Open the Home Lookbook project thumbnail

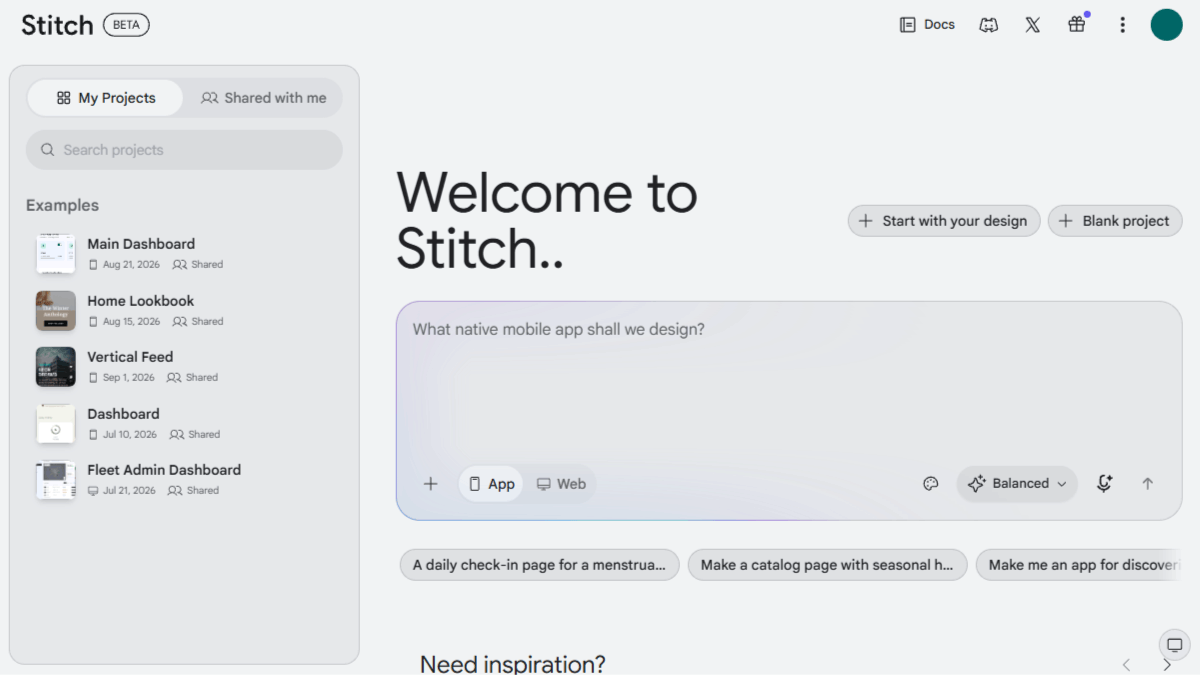(x=56, y=311)
